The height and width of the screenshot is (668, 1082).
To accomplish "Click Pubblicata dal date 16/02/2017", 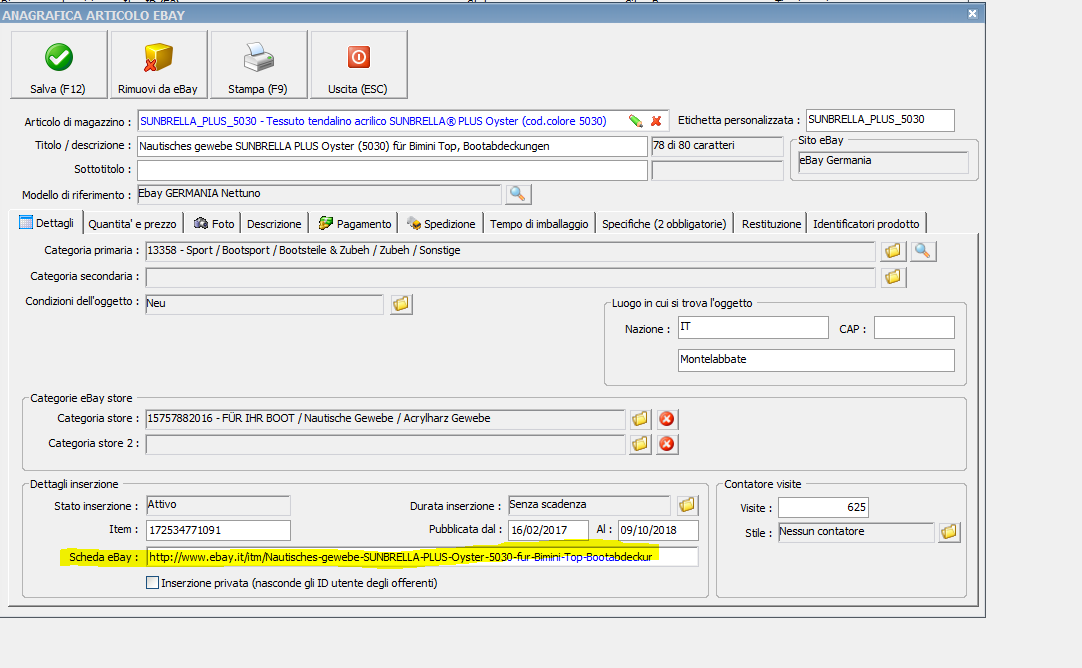I will [549, 530].
